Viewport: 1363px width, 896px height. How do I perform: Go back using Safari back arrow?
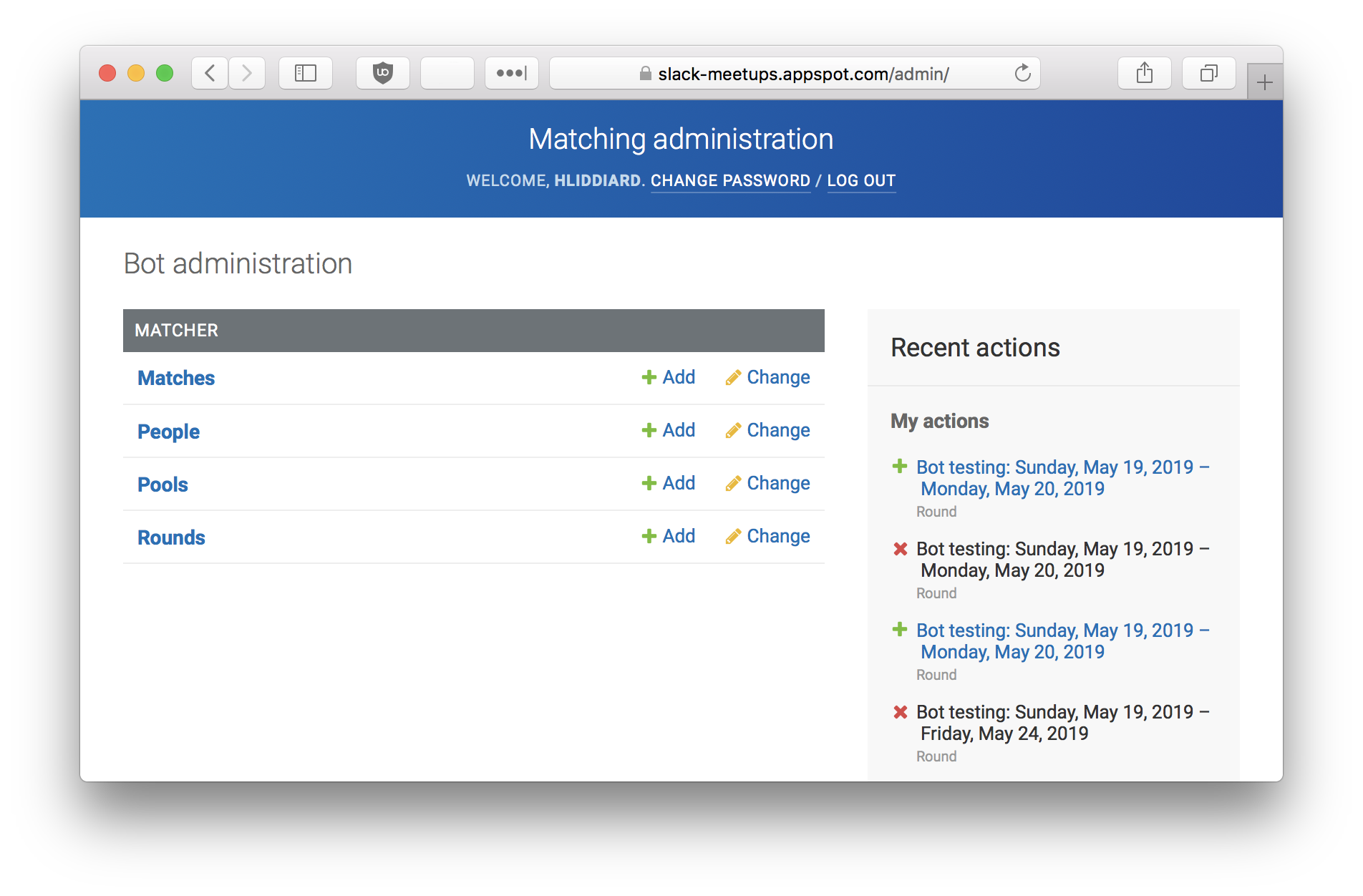[x=210, y=73]
